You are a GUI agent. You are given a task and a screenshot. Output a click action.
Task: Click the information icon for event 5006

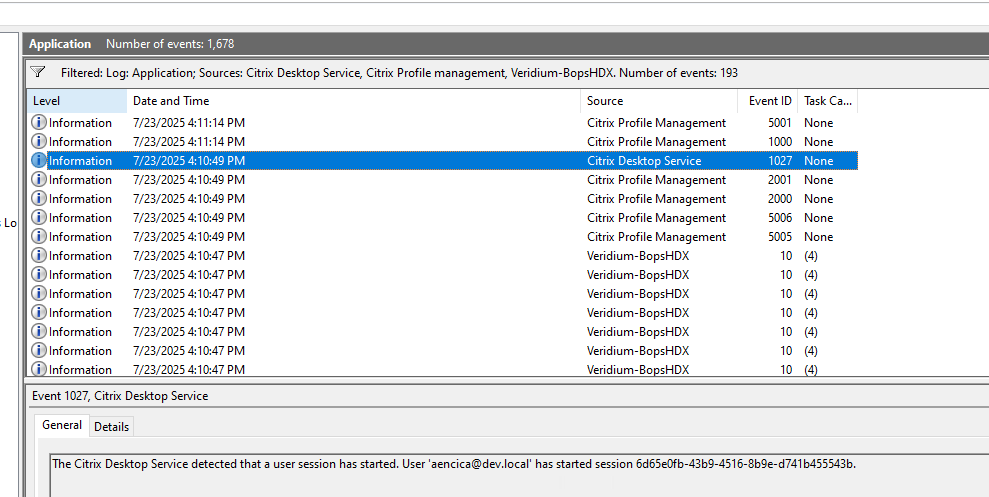39,218
